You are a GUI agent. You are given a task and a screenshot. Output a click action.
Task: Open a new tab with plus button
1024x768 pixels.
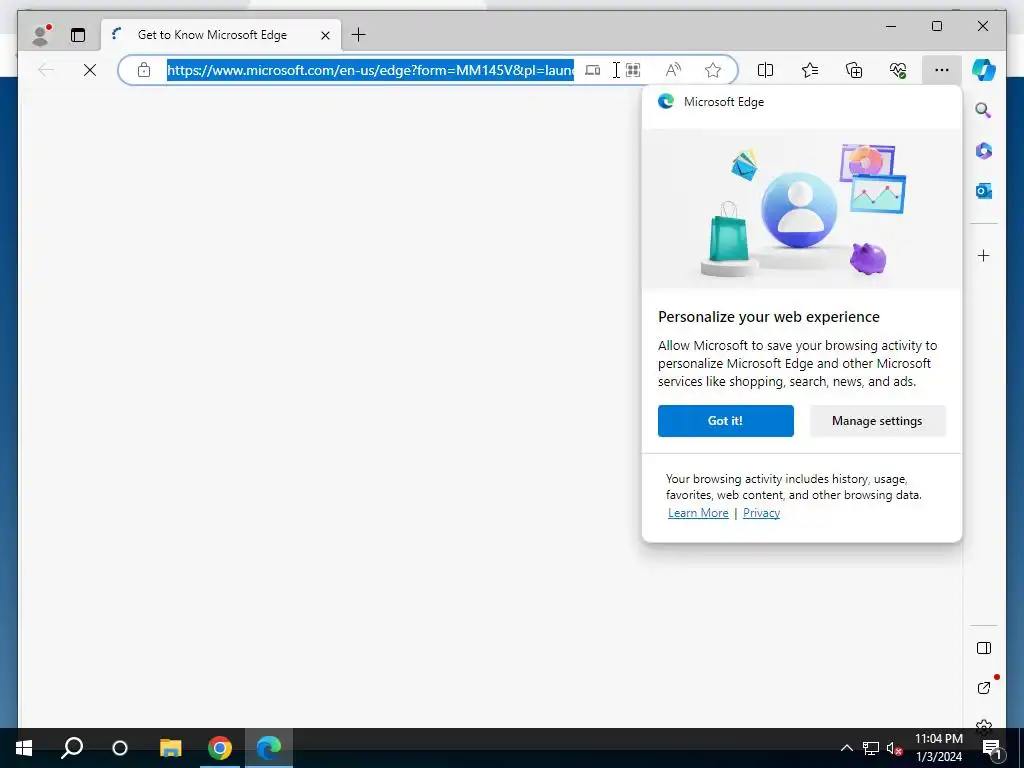(x=359, y=35)
